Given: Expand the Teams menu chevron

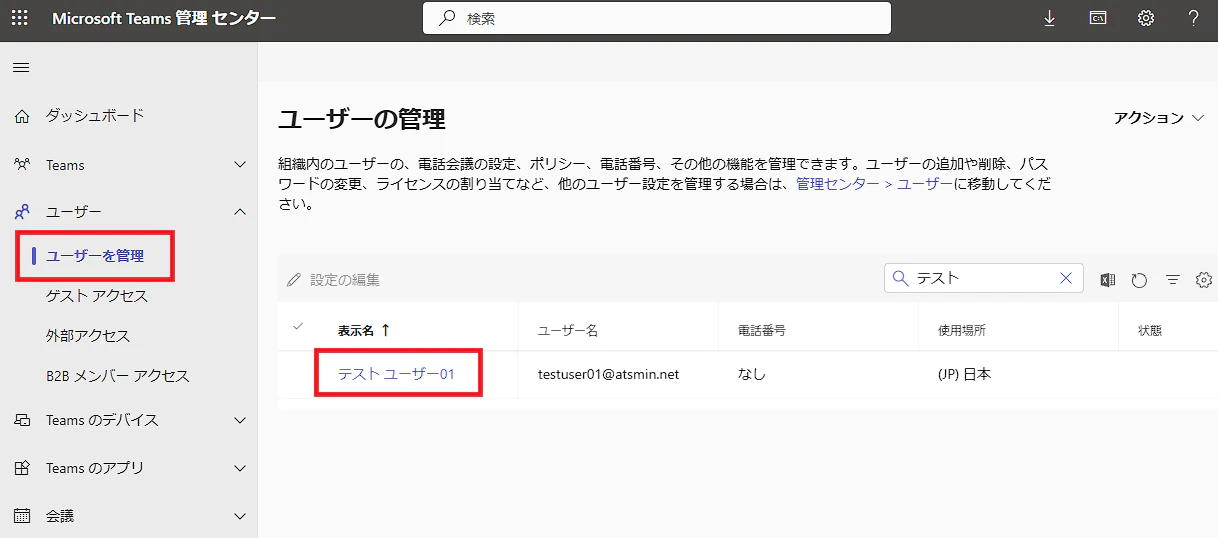Looking at the screenshot, I should coord(240,164).
